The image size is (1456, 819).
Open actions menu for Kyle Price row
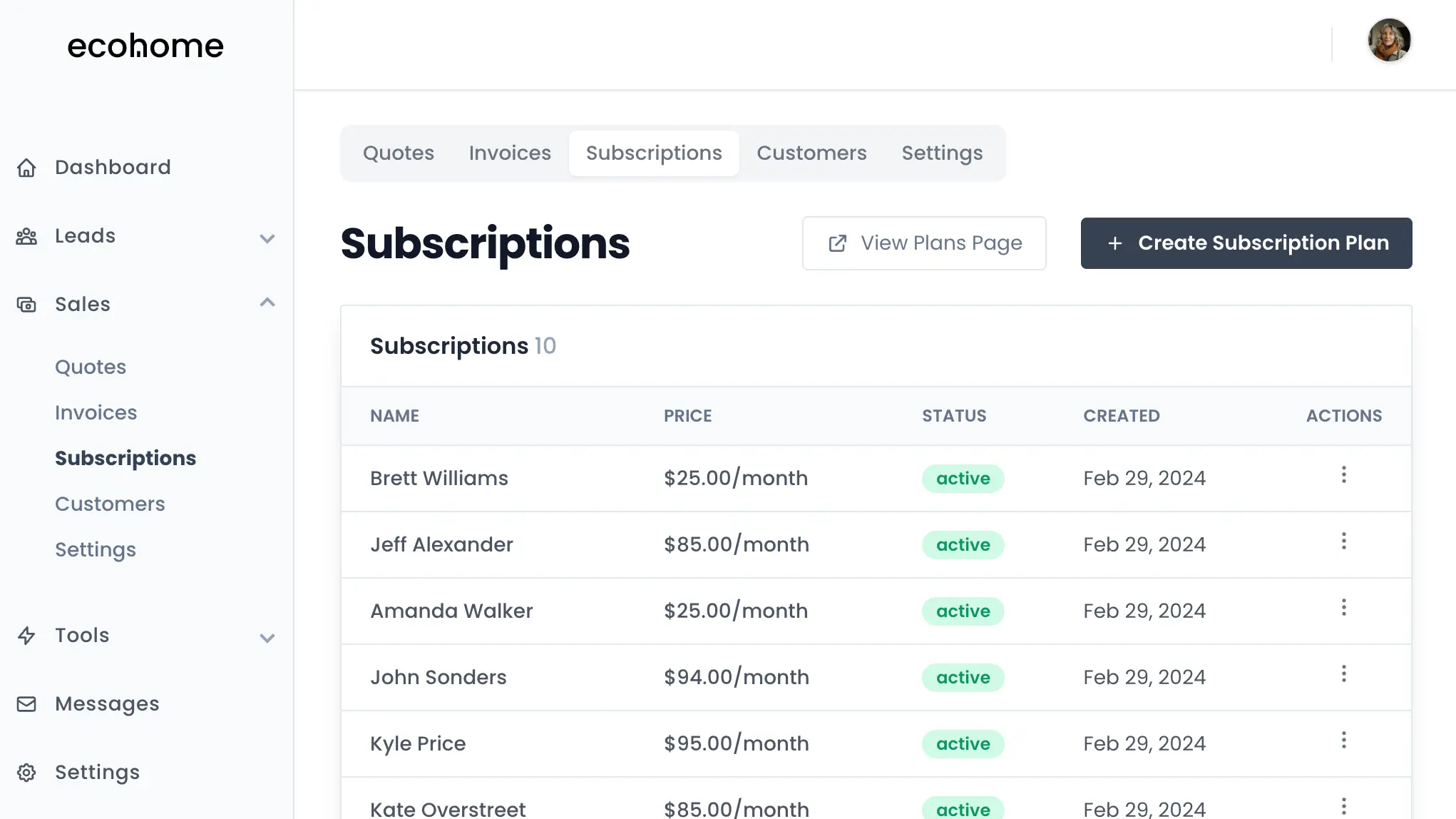pyautogui.click(x=1344, y=739)
